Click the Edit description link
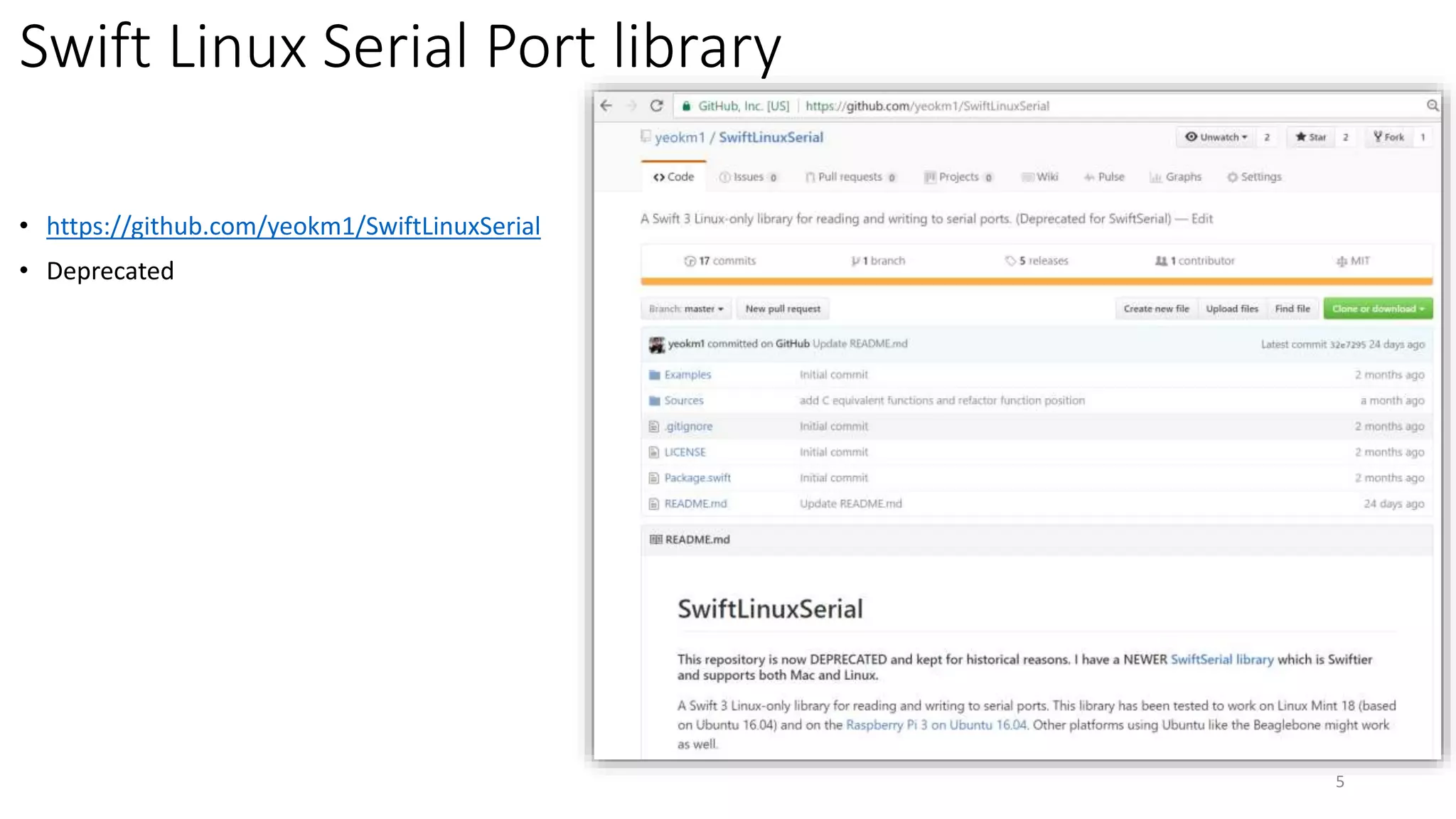The image size is (1456, 819). pyautogui.click(x=1202, y=219)
